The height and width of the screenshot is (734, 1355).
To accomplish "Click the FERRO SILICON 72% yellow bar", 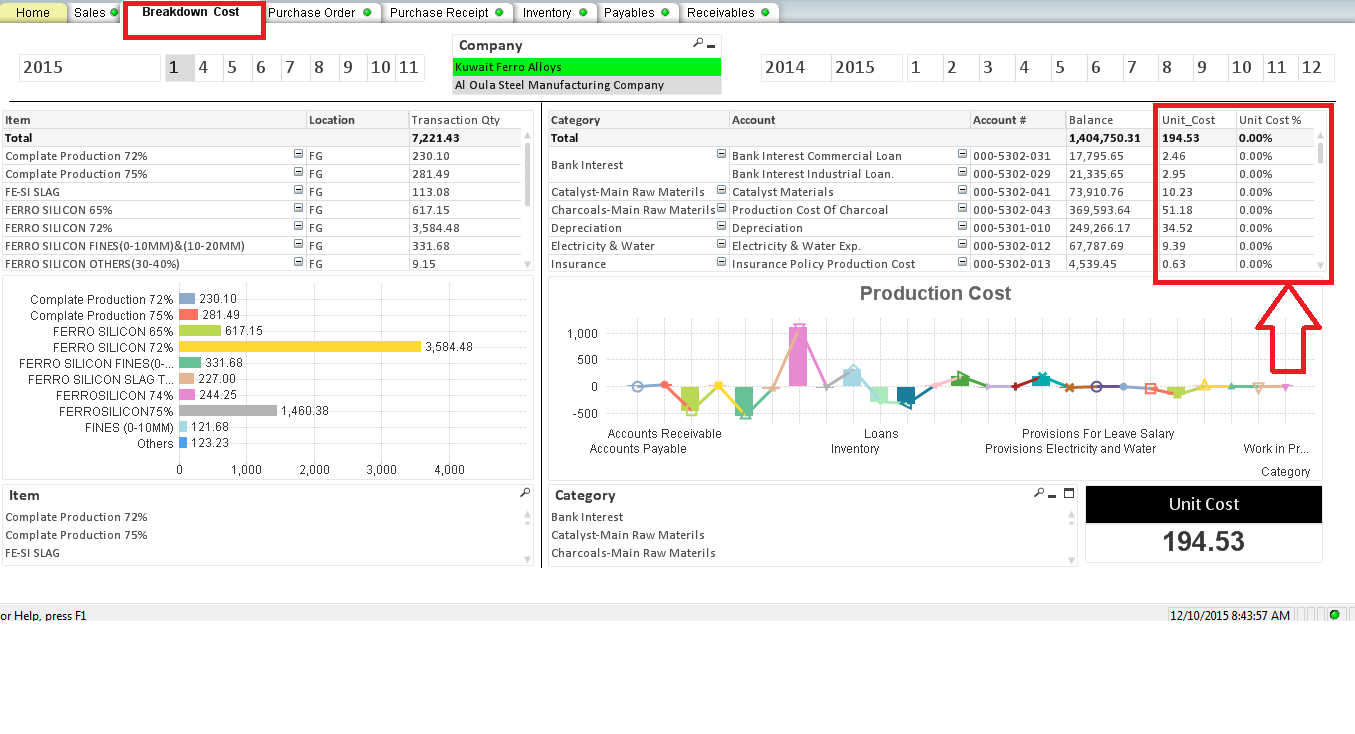I will tap(300, 347).
